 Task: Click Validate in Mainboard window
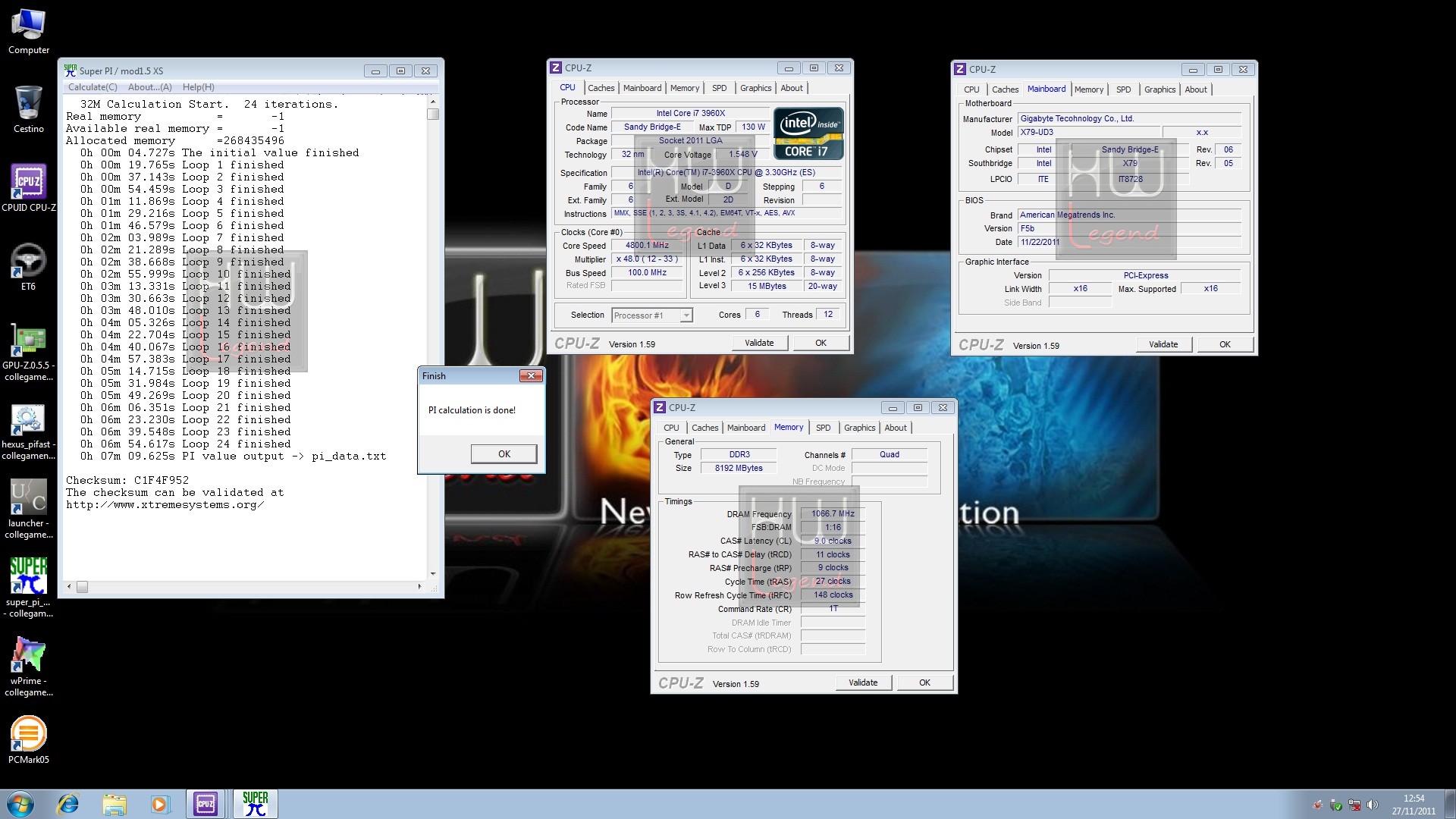[x=1163, y=344]
